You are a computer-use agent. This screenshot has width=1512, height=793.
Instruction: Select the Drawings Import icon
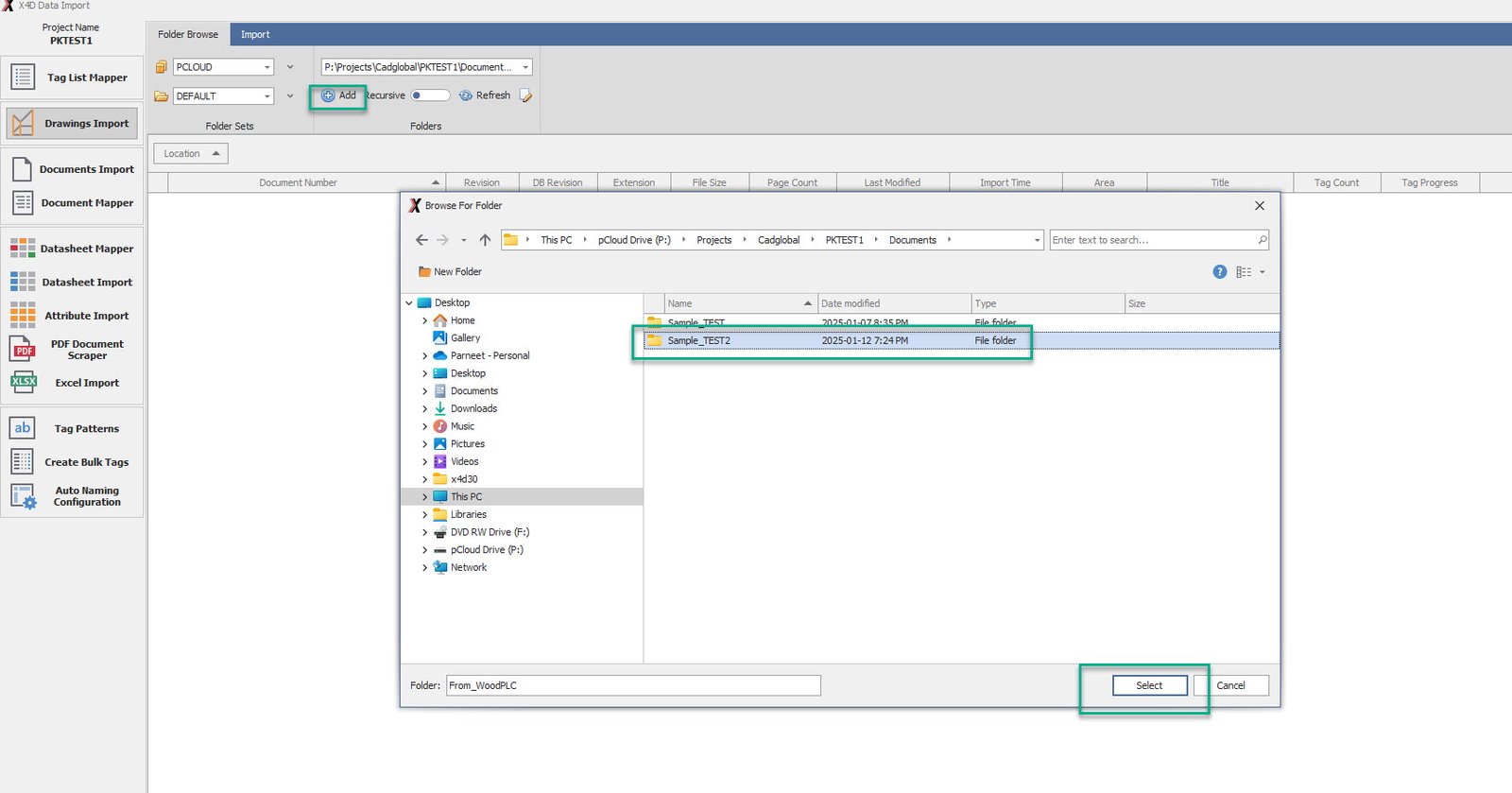23,124
